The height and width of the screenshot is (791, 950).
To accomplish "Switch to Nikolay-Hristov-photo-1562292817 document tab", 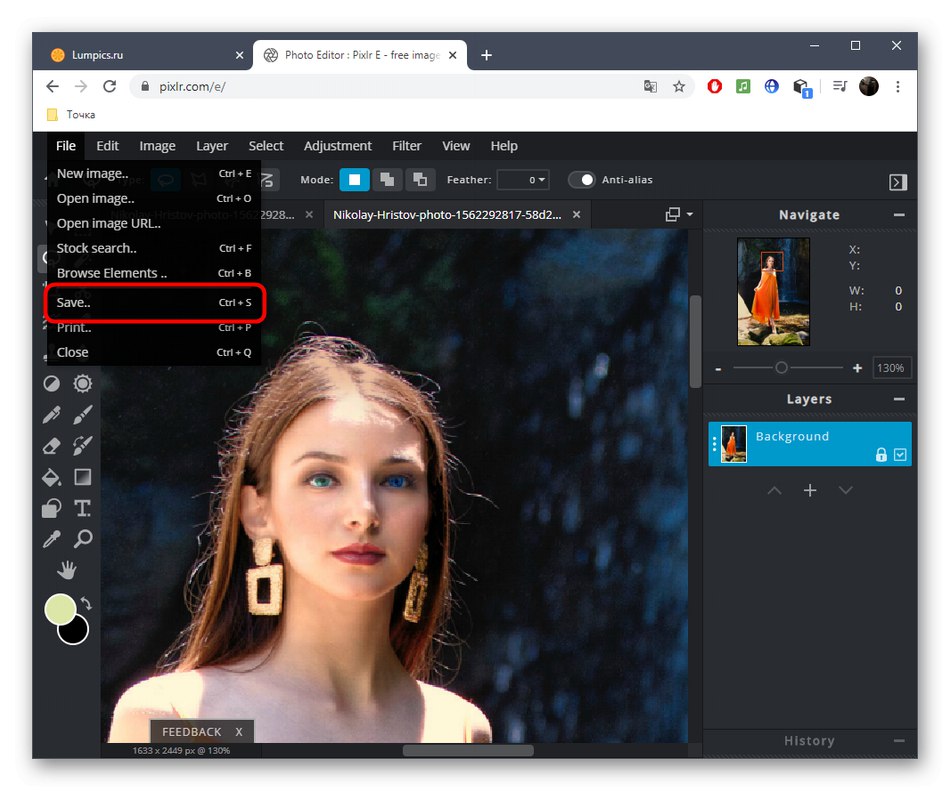I will (447, 215).
